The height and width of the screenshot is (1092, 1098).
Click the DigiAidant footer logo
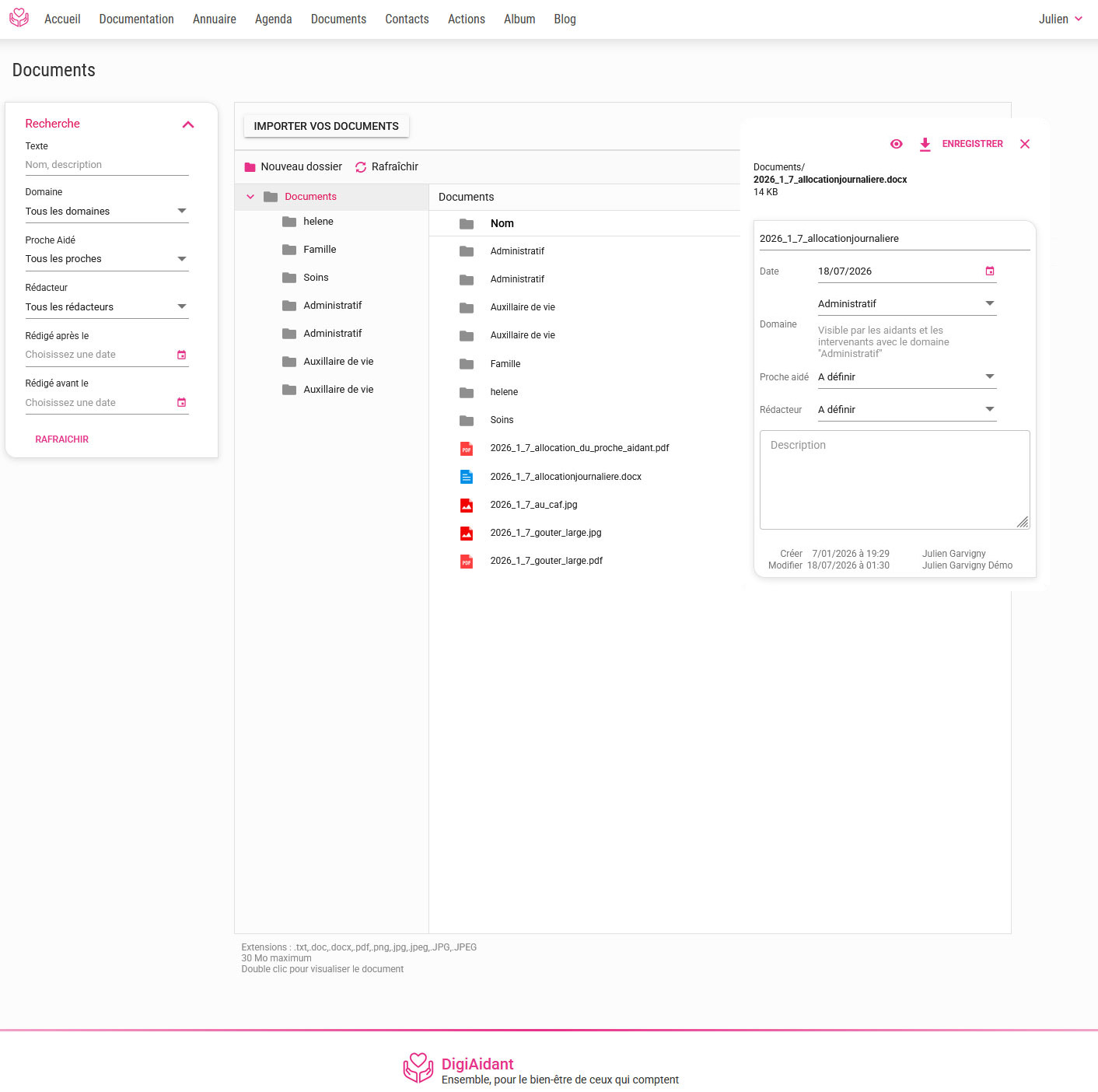418,1068
